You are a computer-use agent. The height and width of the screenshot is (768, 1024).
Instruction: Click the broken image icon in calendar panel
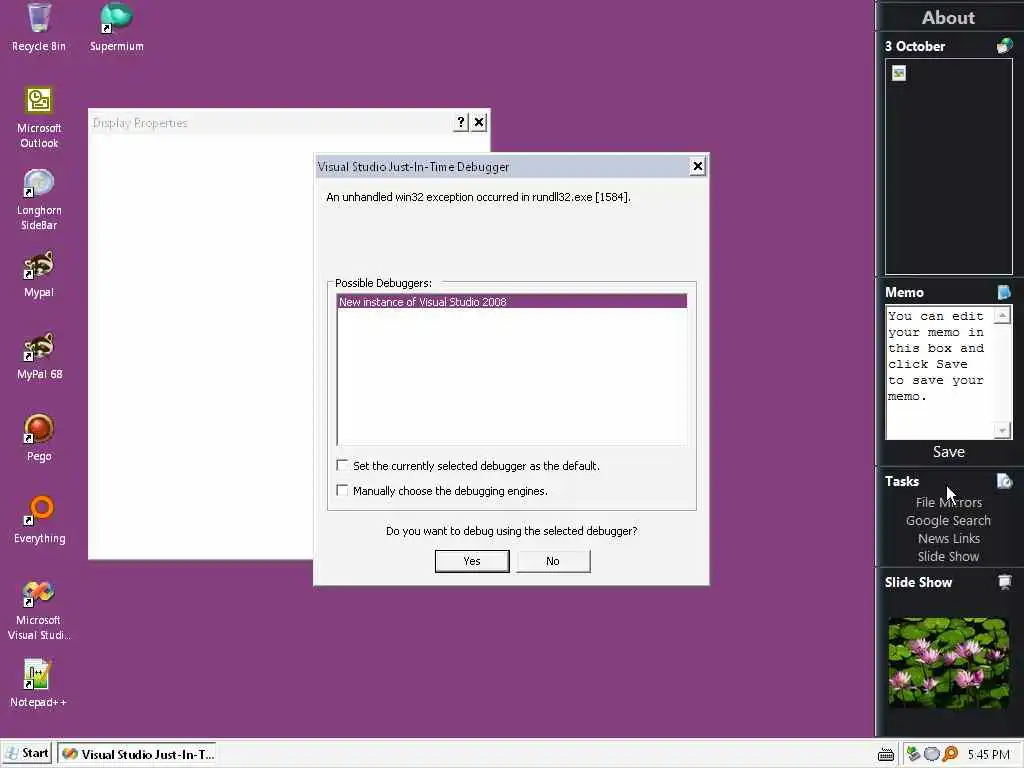click(899, 73)
